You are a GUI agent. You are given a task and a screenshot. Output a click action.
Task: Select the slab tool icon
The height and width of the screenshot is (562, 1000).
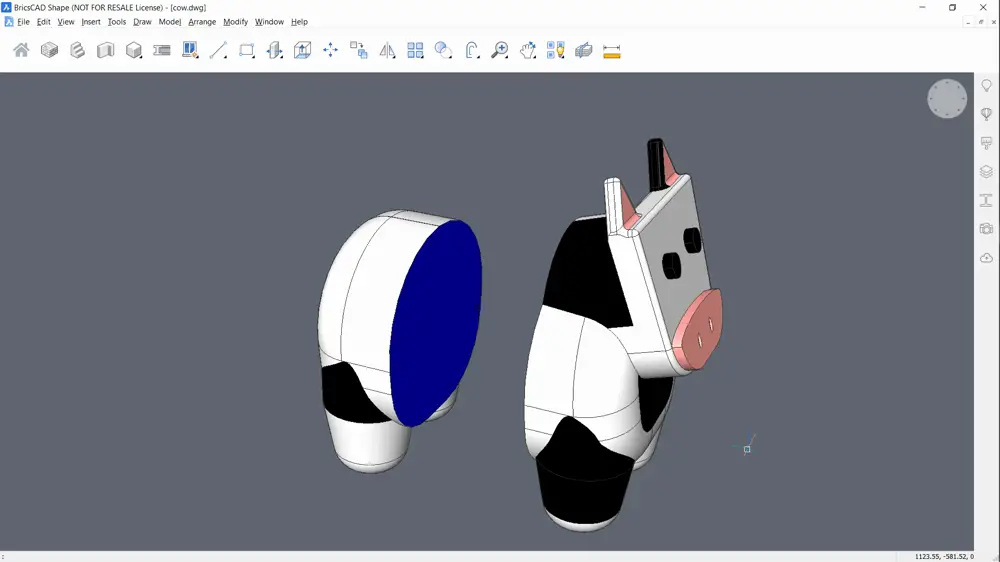(x=49, y=50)
